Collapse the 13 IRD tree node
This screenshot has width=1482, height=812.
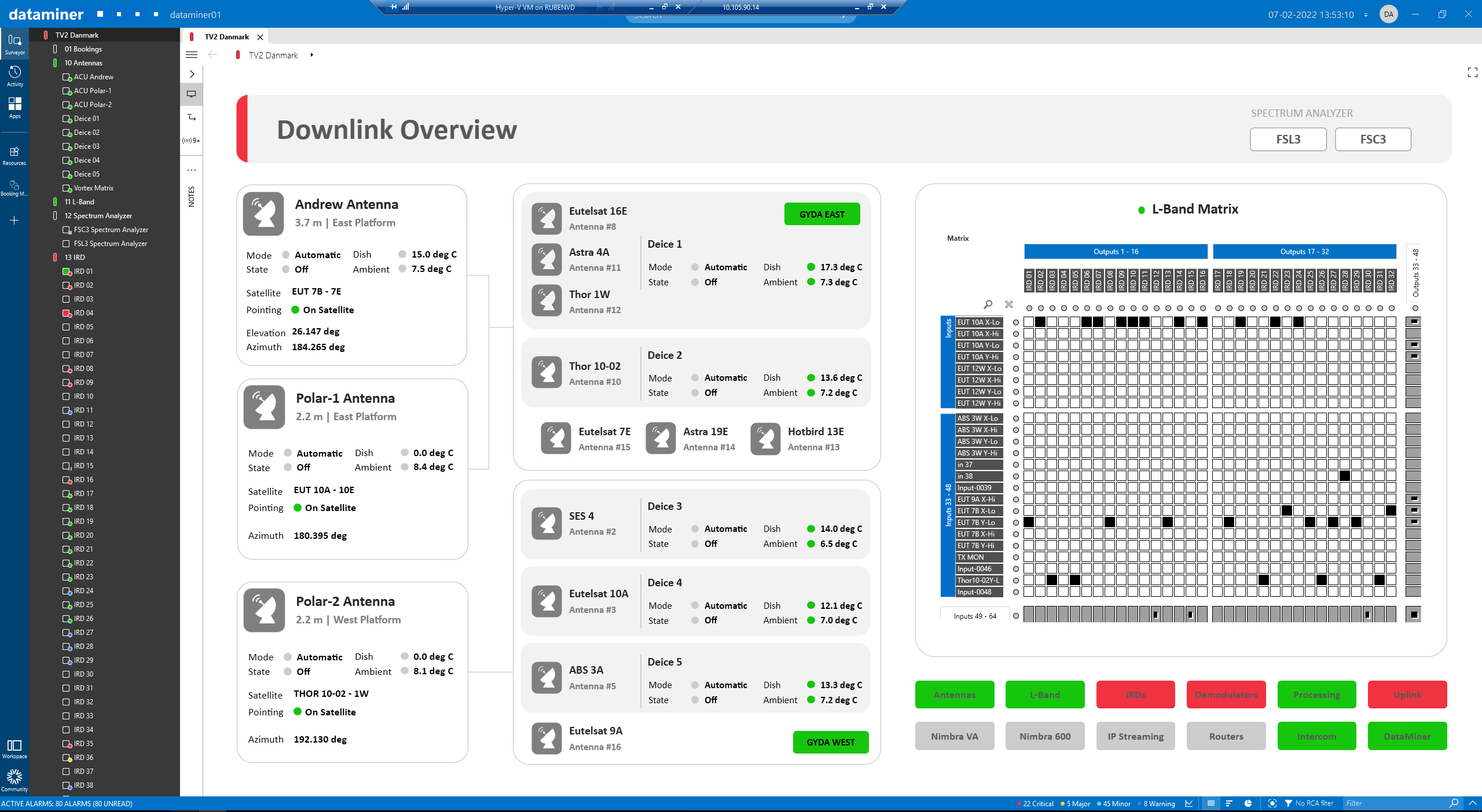point(55,257)
